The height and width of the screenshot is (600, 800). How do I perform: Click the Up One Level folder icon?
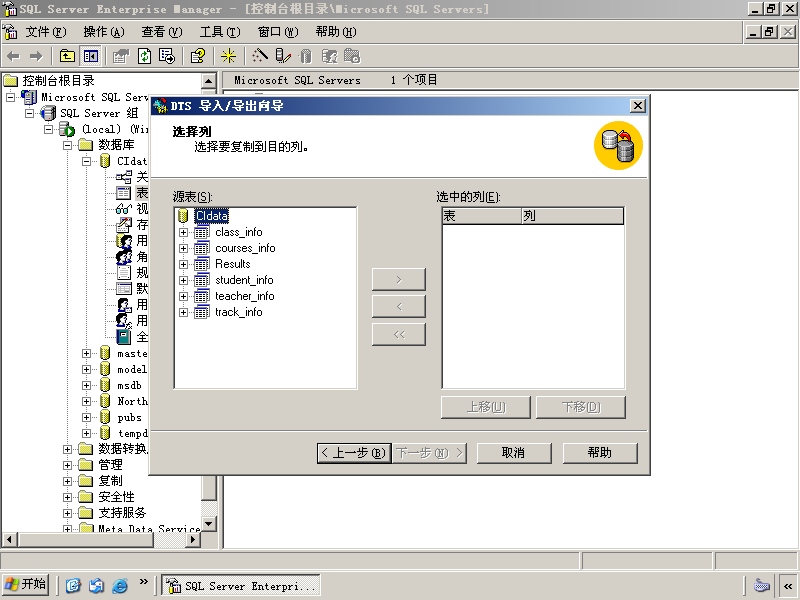[67, 56]
